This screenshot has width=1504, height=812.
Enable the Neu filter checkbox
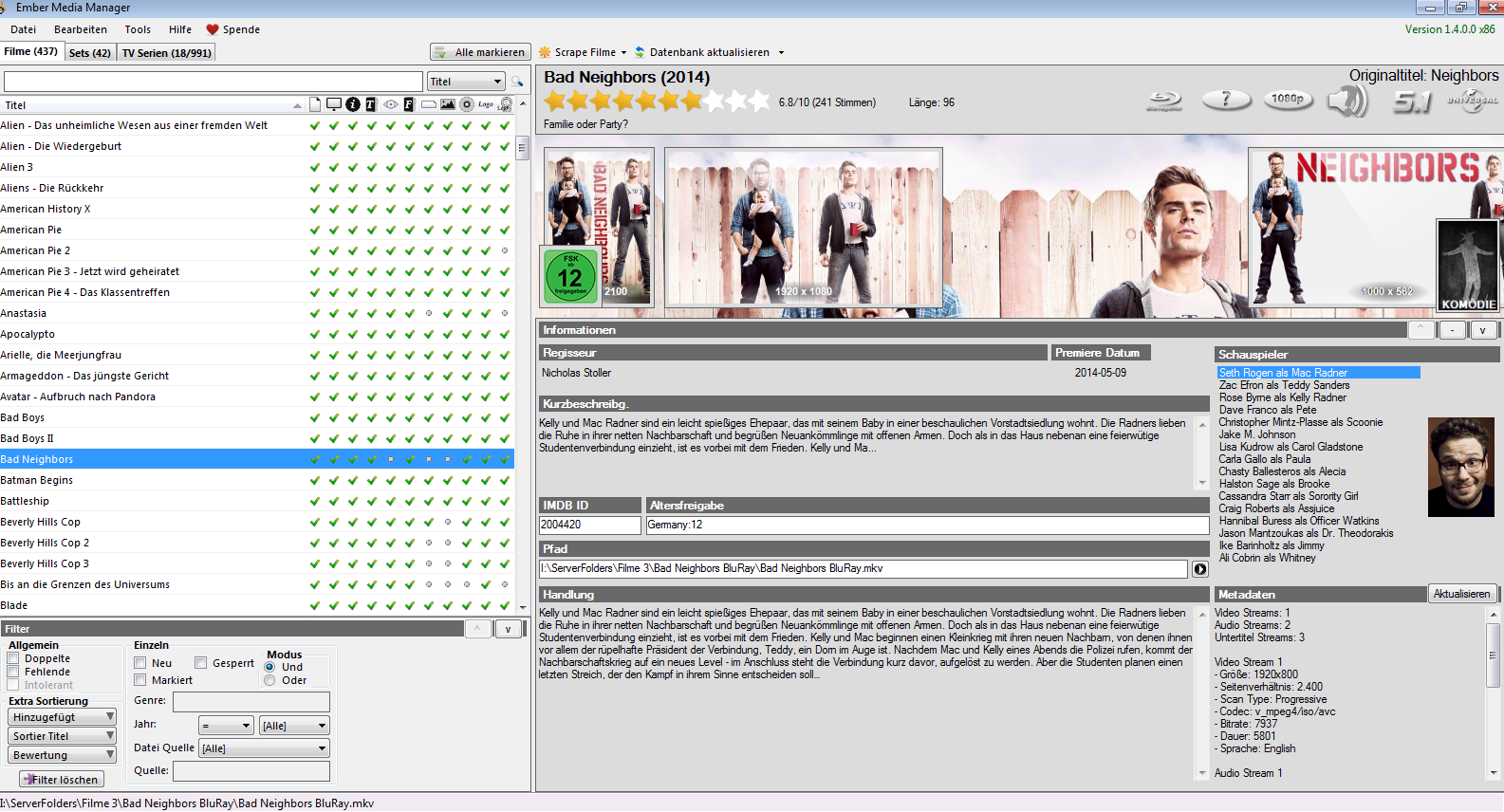140,663
